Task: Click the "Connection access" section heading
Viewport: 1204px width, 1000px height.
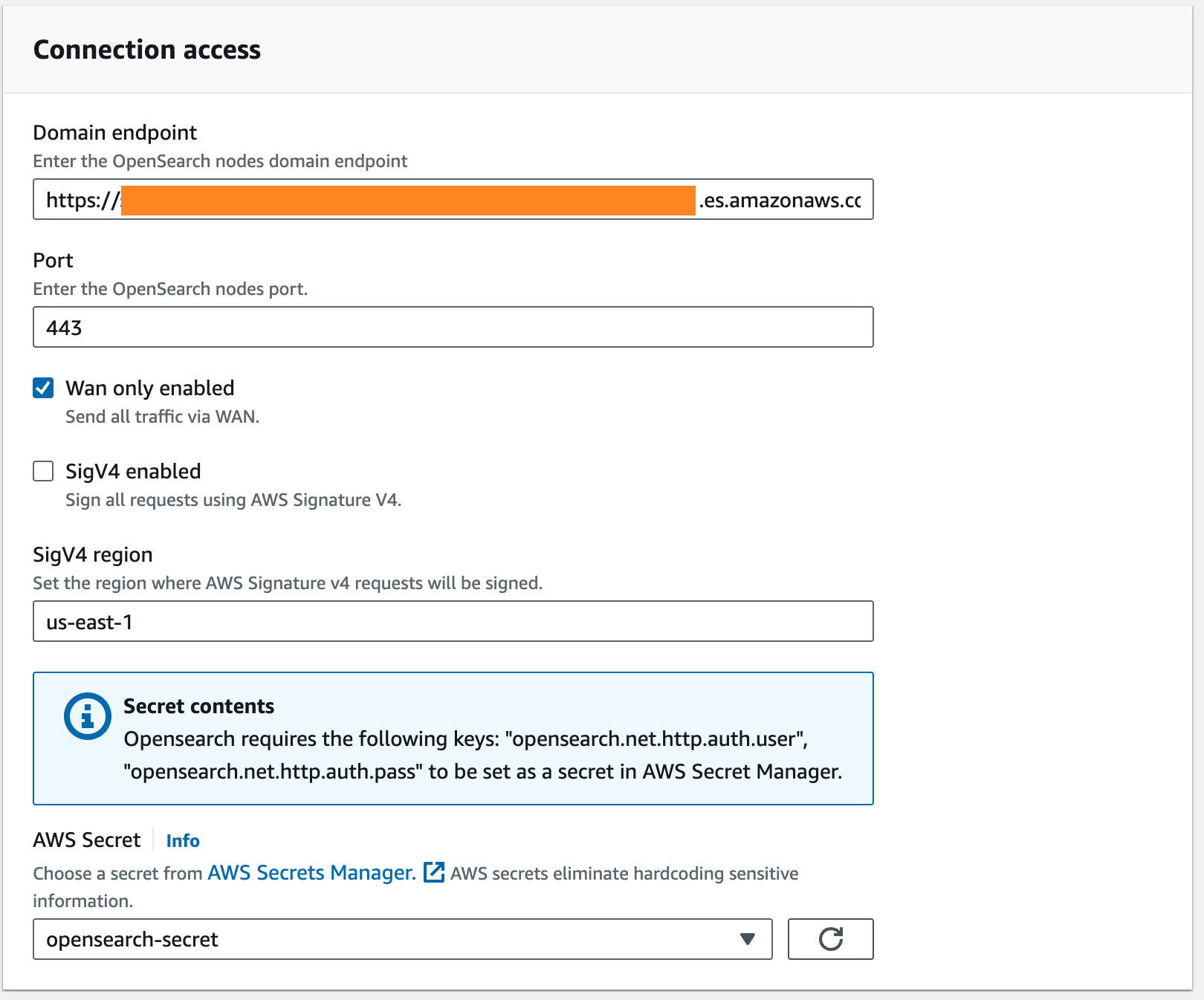Action: (x=147, y=50)
